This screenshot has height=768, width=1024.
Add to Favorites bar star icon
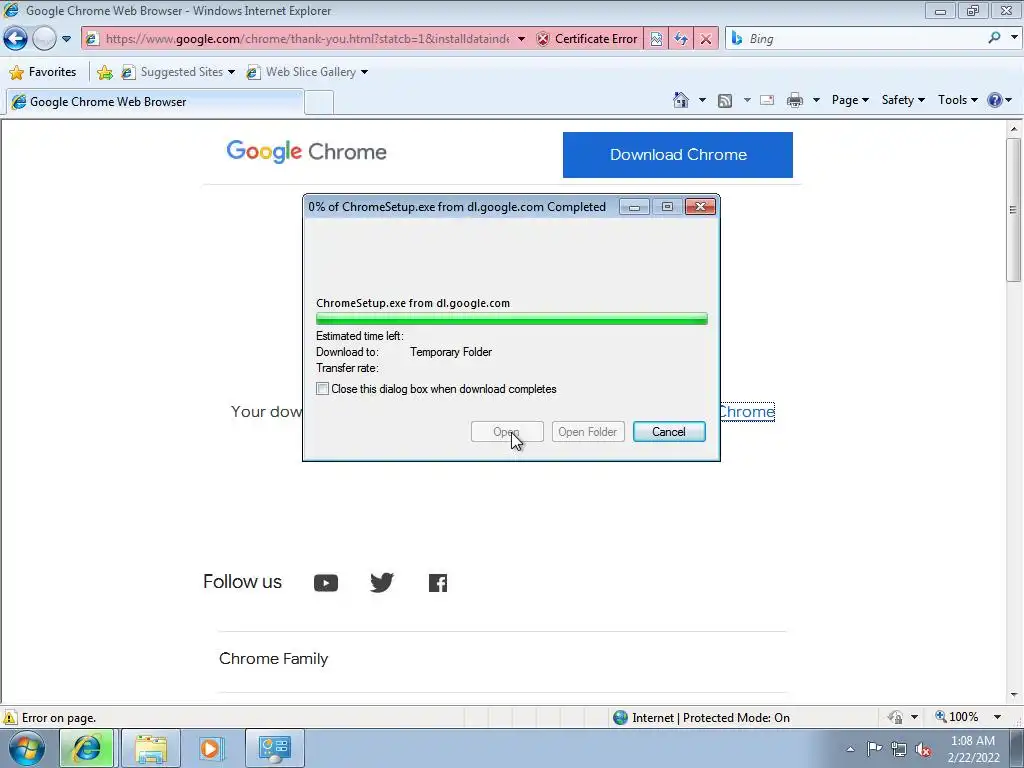click(104, 72)
